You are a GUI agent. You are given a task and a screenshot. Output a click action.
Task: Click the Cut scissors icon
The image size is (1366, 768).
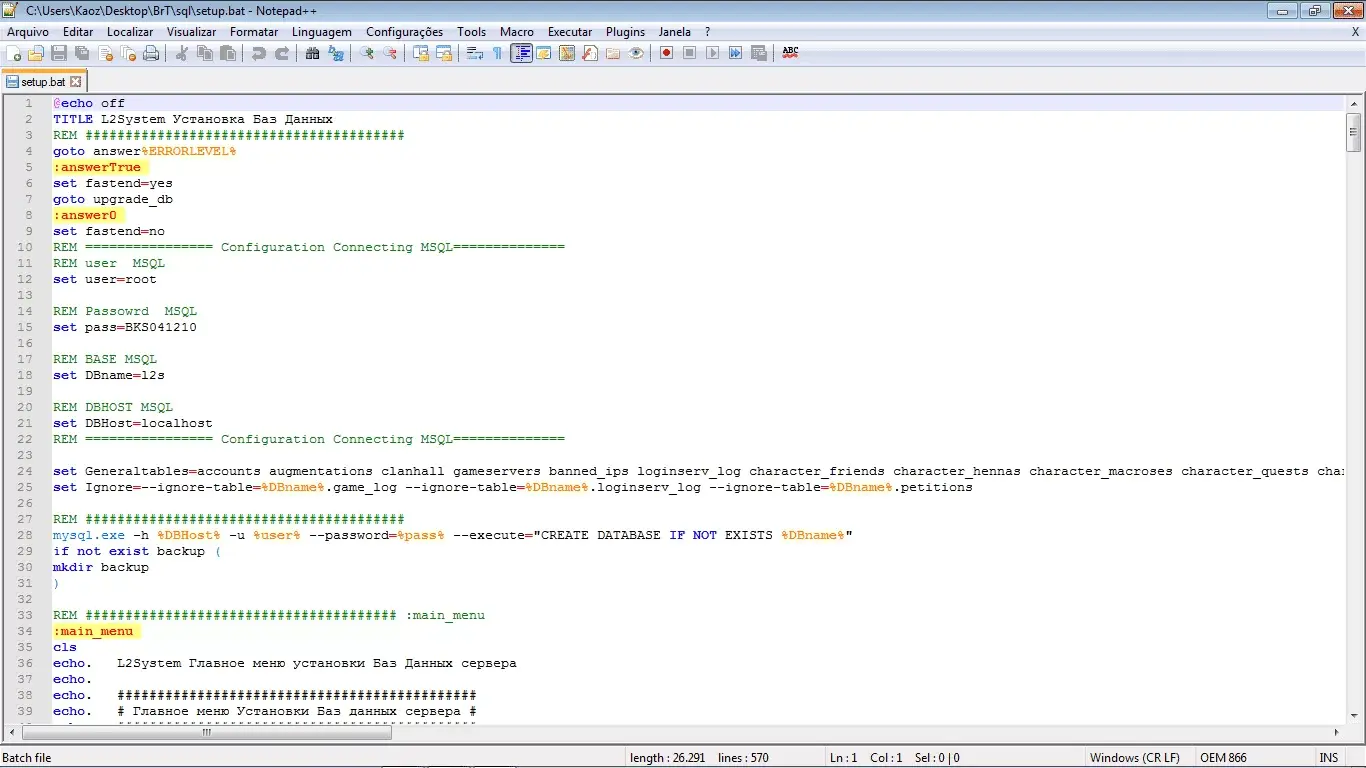click(182, 53)
